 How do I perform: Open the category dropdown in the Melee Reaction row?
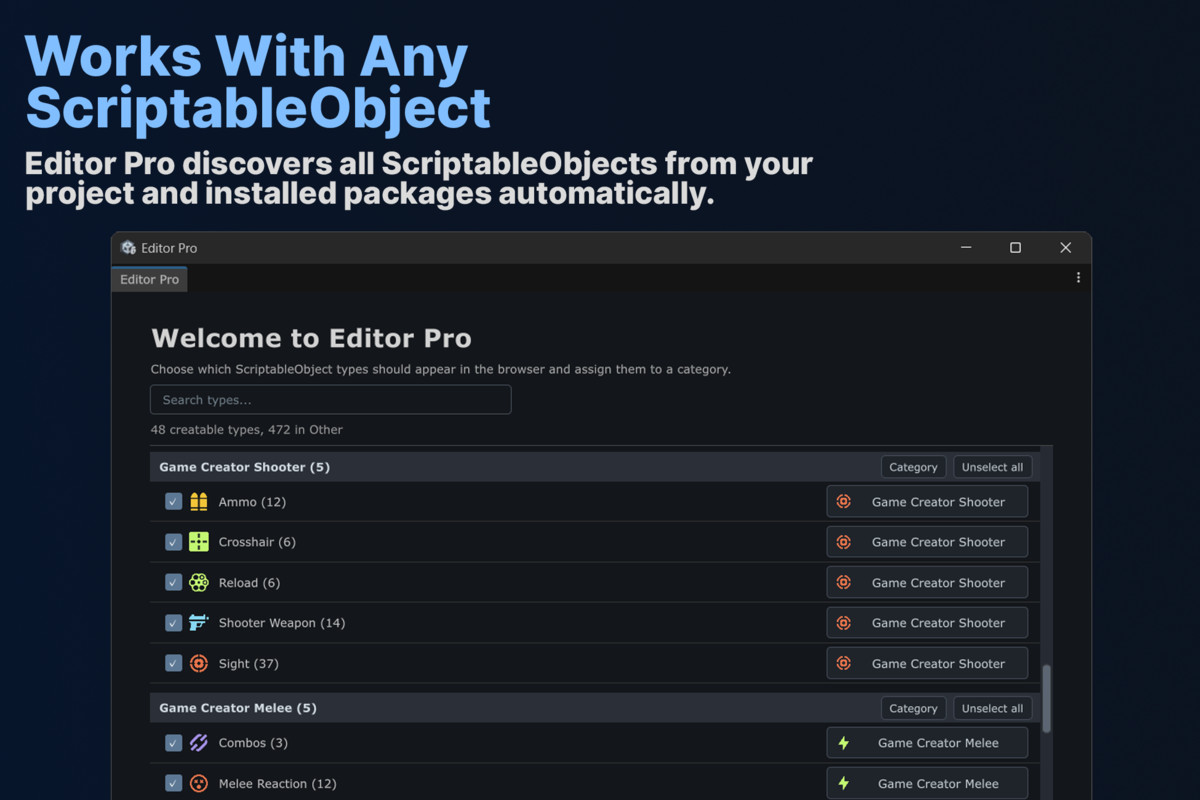[927, 784]
